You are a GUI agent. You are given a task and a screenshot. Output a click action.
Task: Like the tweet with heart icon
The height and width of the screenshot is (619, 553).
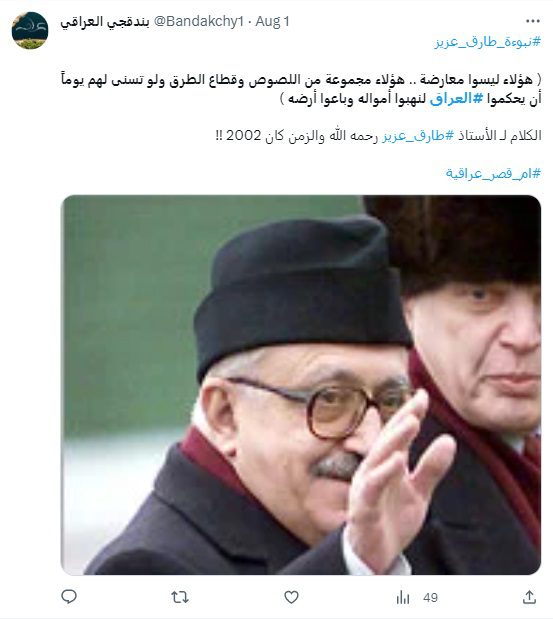click(291, 597)
